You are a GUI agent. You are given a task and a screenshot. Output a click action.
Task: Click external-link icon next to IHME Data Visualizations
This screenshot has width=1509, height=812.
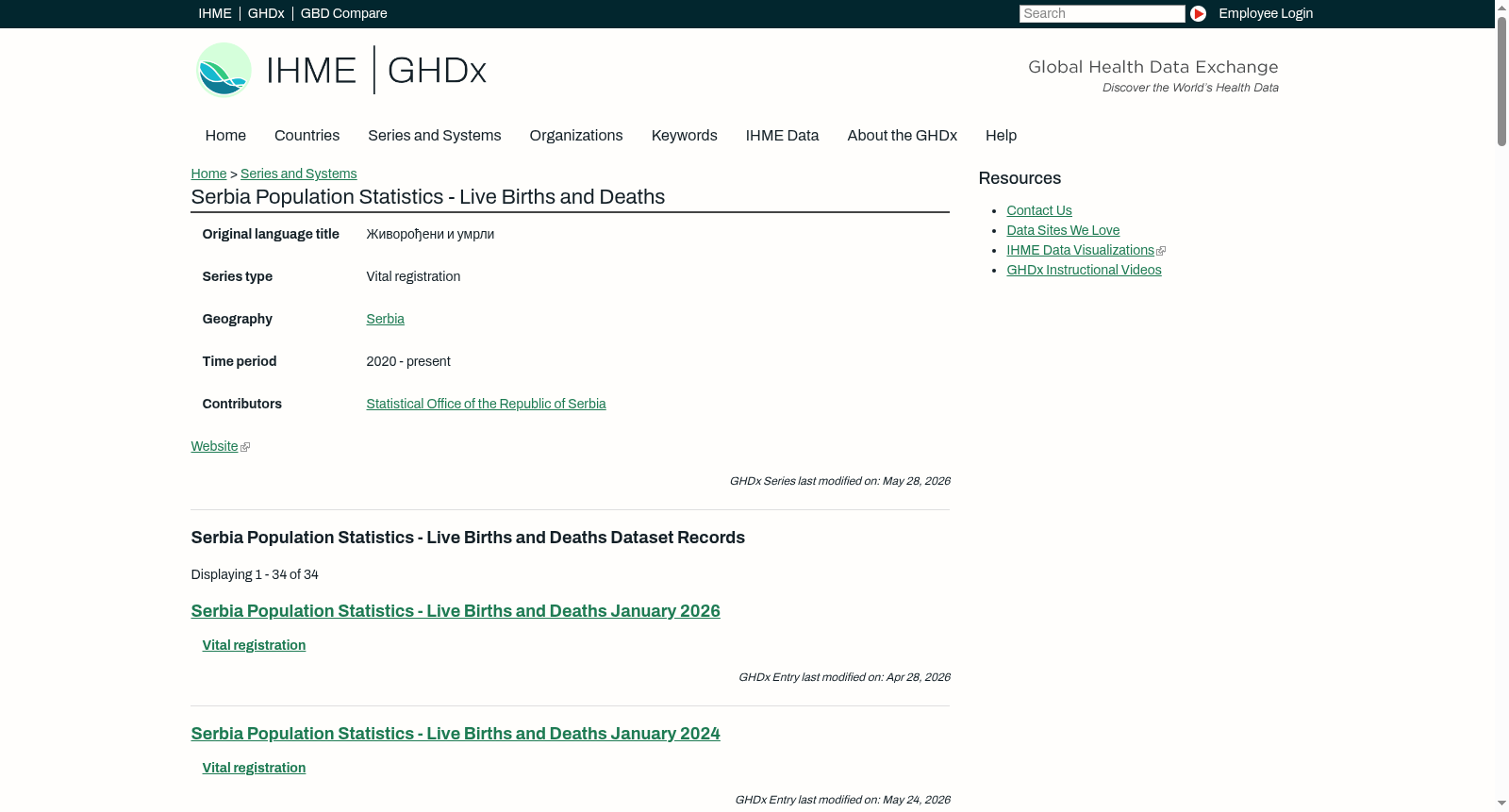pos(1161,251)
